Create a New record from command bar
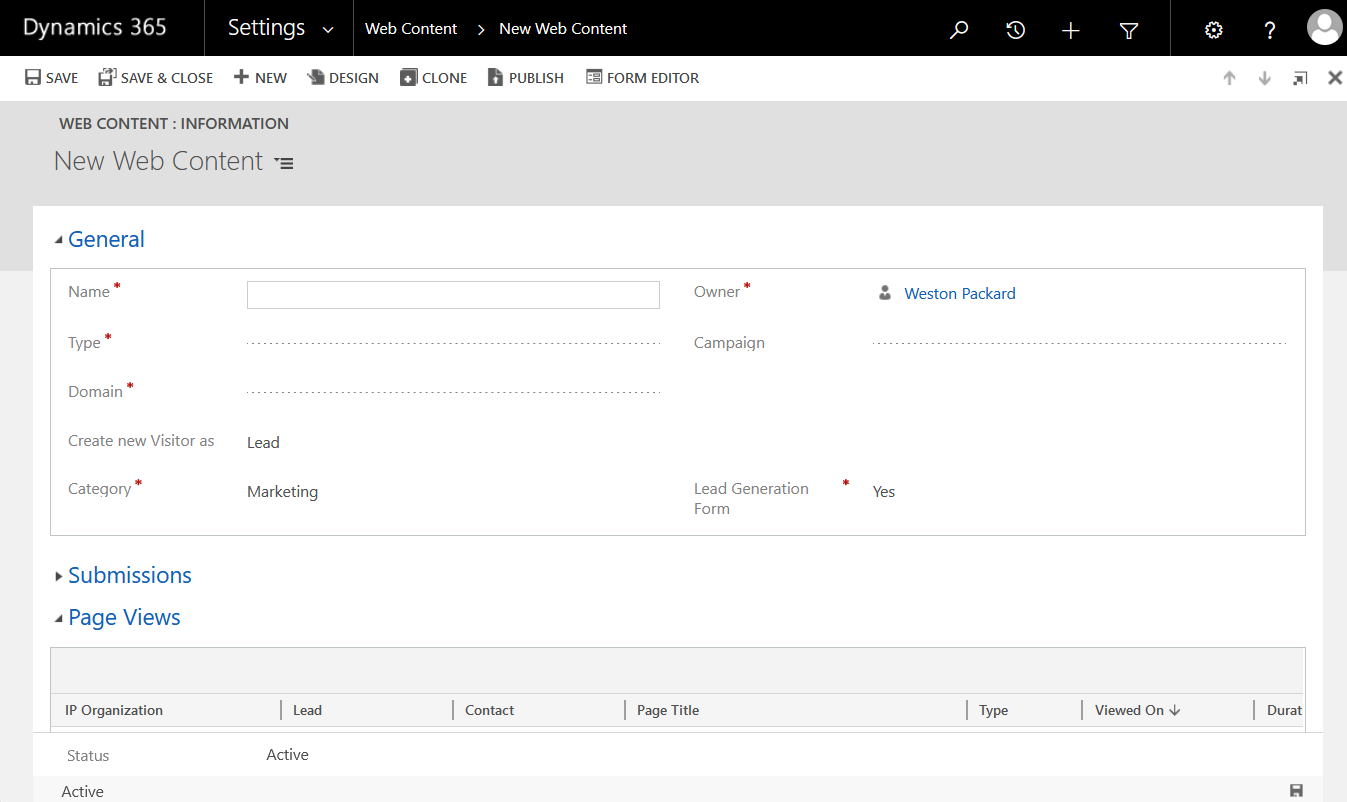 [260, 78]
